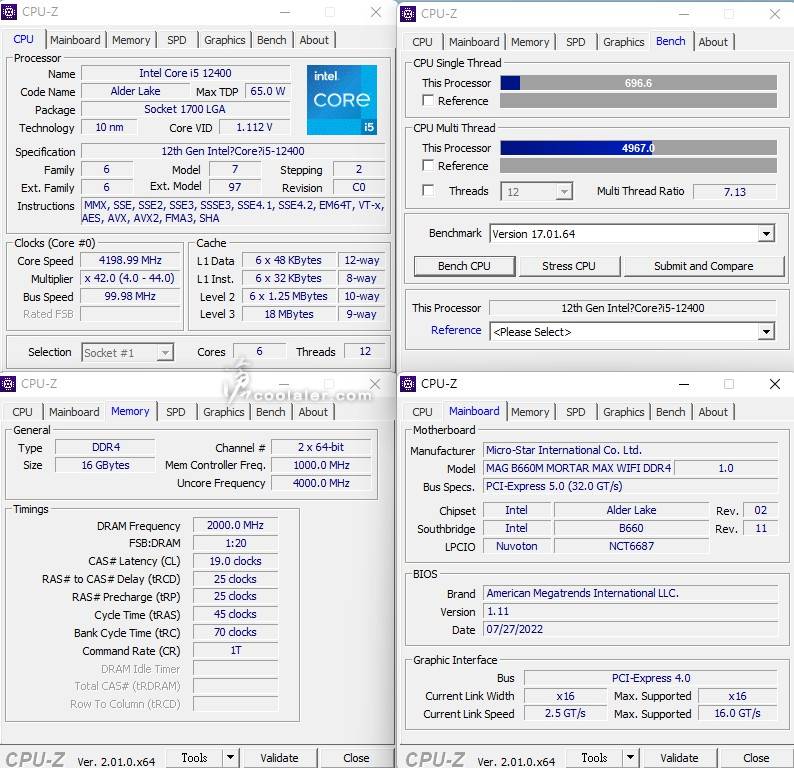
Task: Click the Command Rate value 1T
Action: 235,650
